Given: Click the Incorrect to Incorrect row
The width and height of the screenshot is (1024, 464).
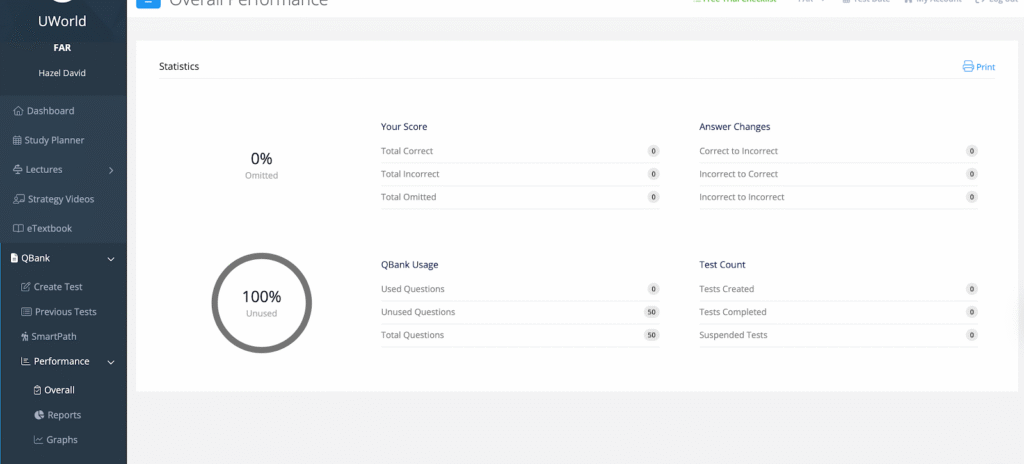Looking at the screenshot, I should click(x=839, y=197).
